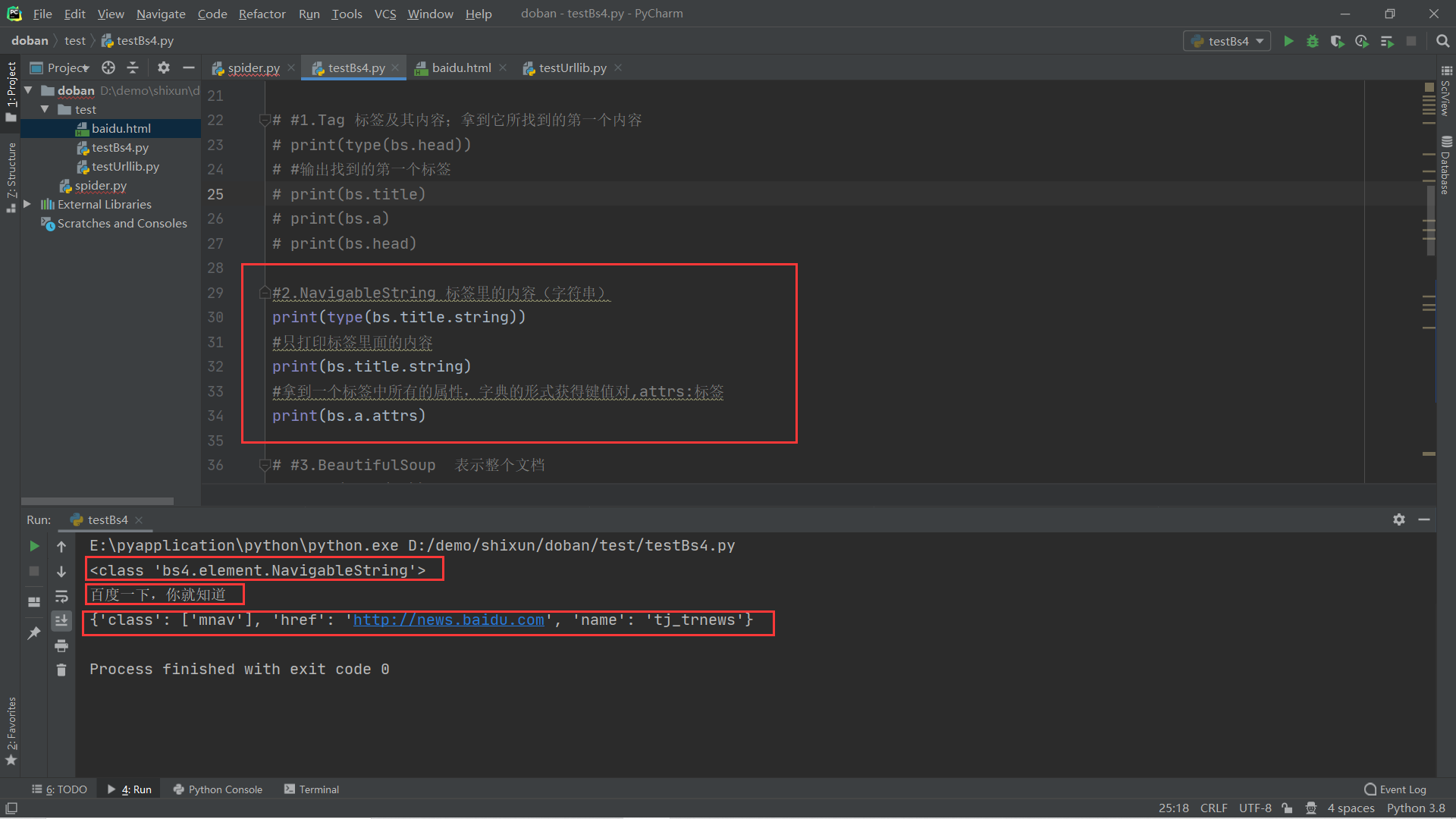Image resolution: width=1456 pixels, height=819 pixels.
Task: Expand the External Libraries tree node
Action: [28, 204]
